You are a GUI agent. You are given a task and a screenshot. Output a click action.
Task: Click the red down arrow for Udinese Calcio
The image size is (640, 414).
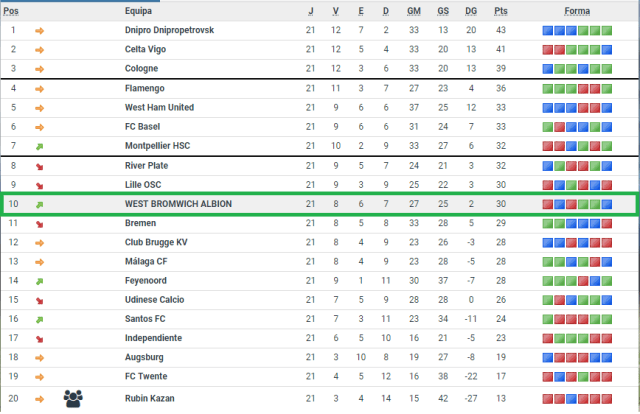(x=40, y=301)
